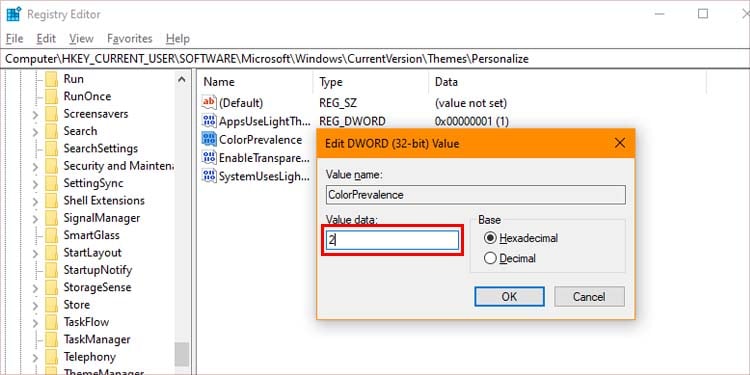Select the Store tree item label

77,305
